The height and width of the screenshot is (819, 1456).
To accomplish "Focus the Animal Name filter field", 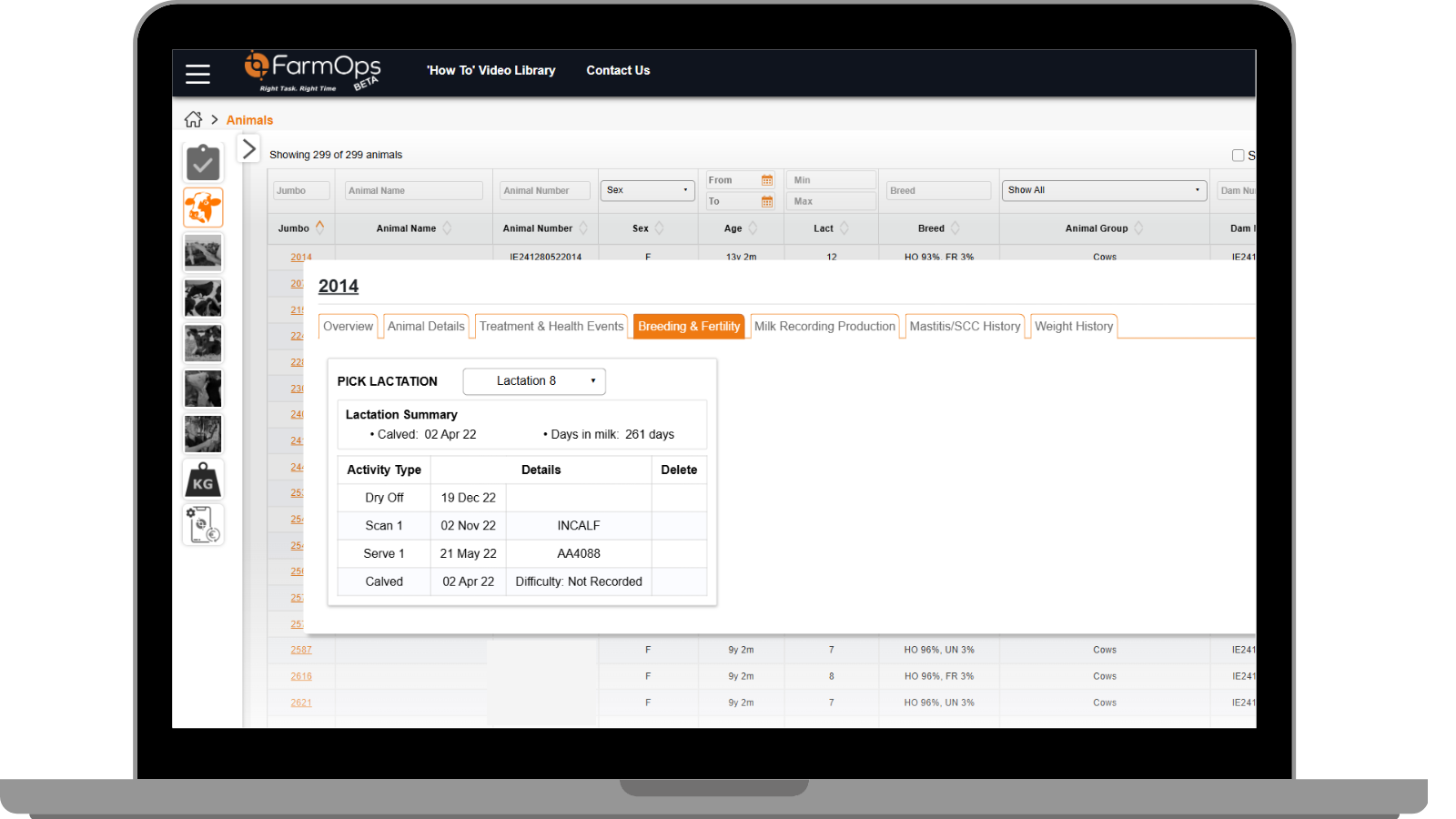I will [x=414, y=190].
